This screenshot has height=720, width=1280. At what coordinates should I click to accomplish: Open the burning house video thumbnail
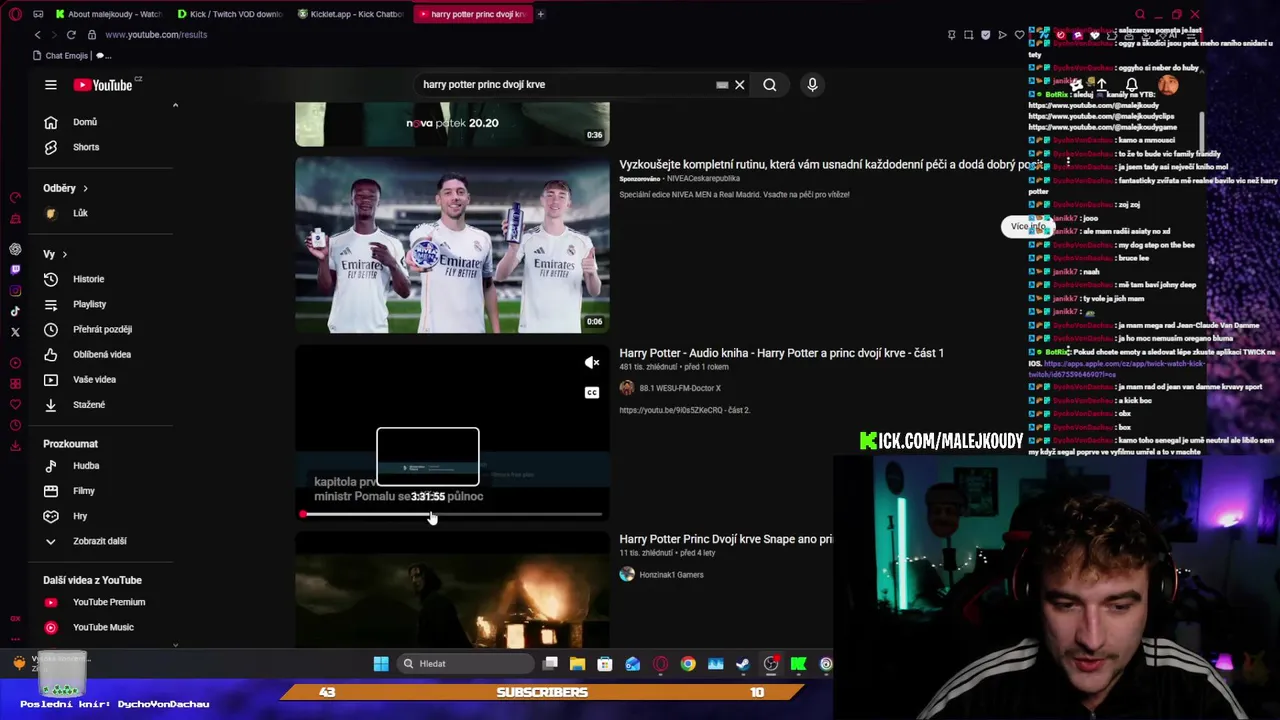[452, 591]
